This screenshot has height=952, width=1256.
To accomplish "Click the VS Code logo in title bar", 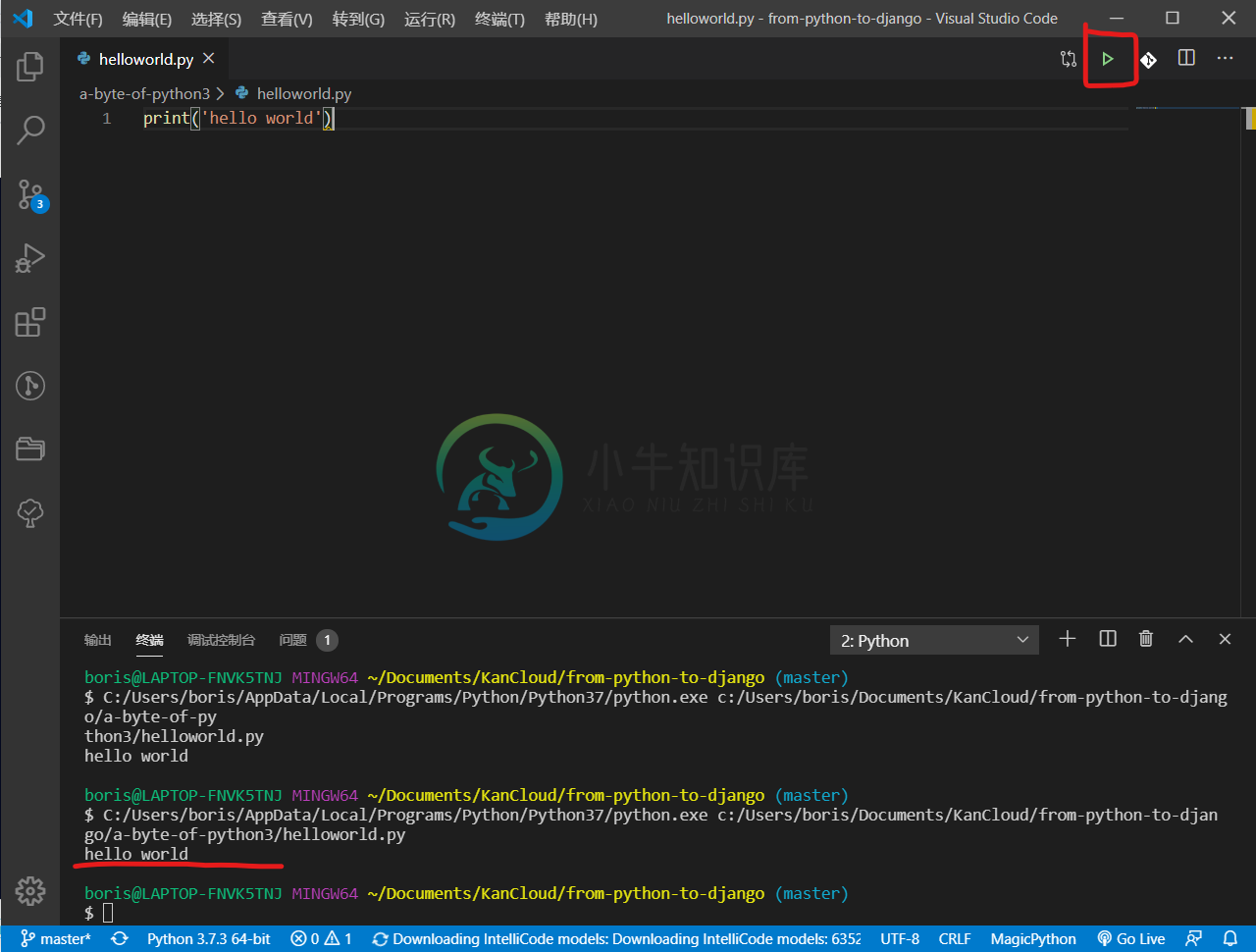I will click(x=24, y=19).
